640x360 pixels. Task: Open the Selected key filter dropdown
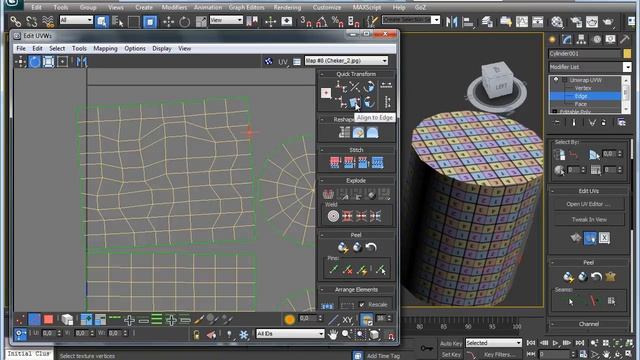click(x=493, y=343)
